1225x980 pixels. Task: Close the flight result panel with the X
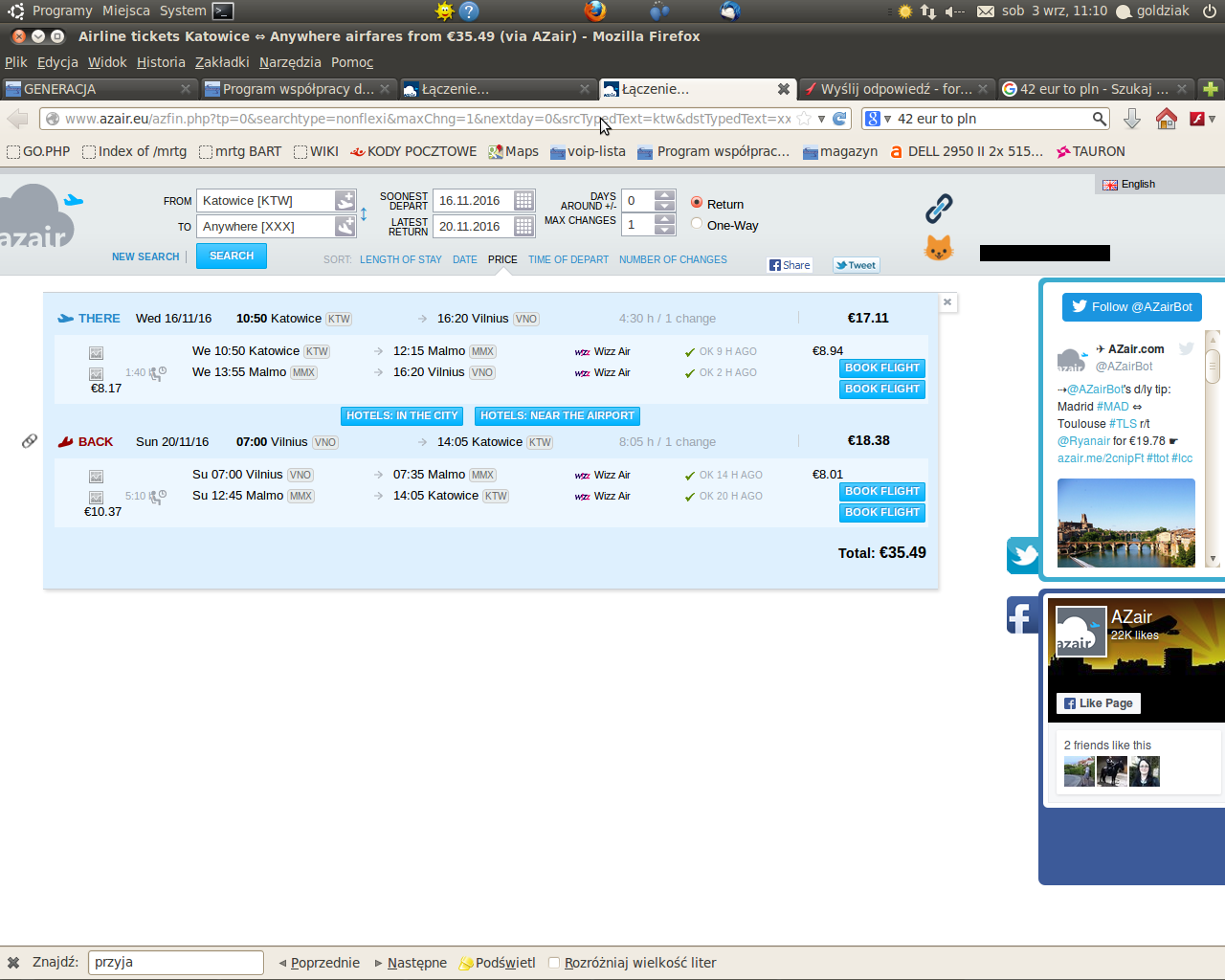click(x=947, y=302)
